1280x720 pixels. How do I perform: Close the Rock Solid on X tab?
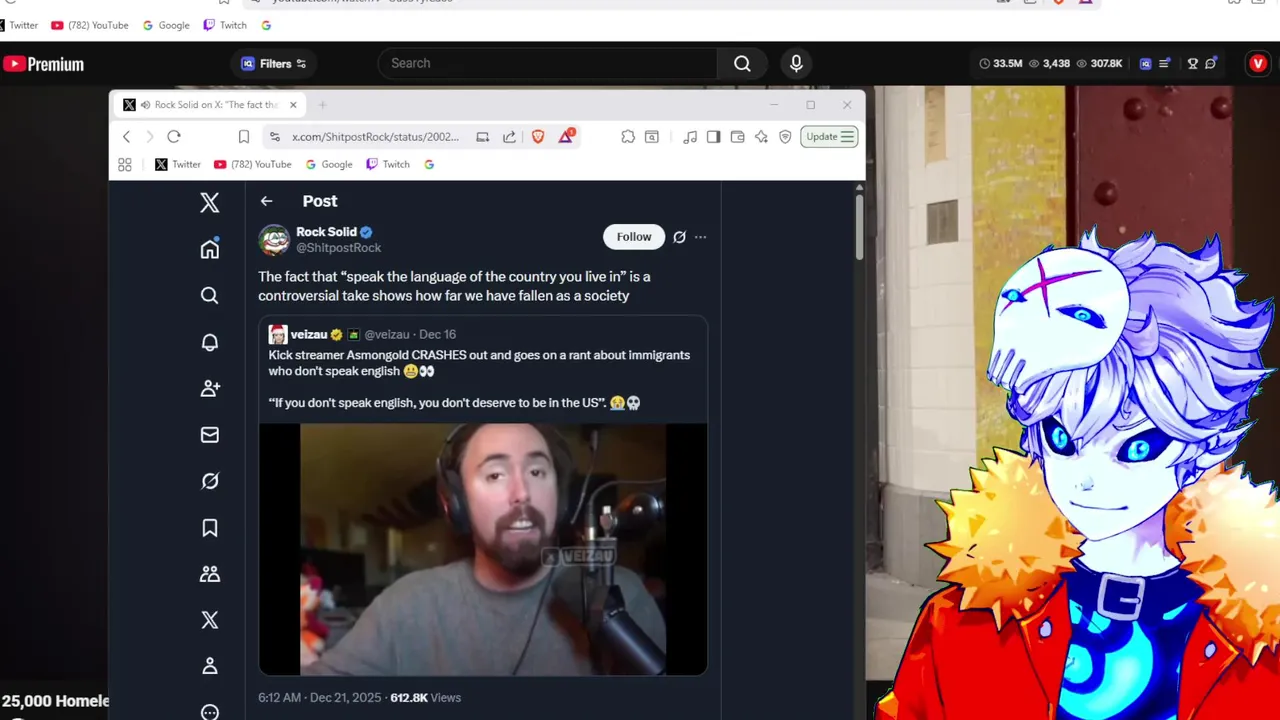293,105
